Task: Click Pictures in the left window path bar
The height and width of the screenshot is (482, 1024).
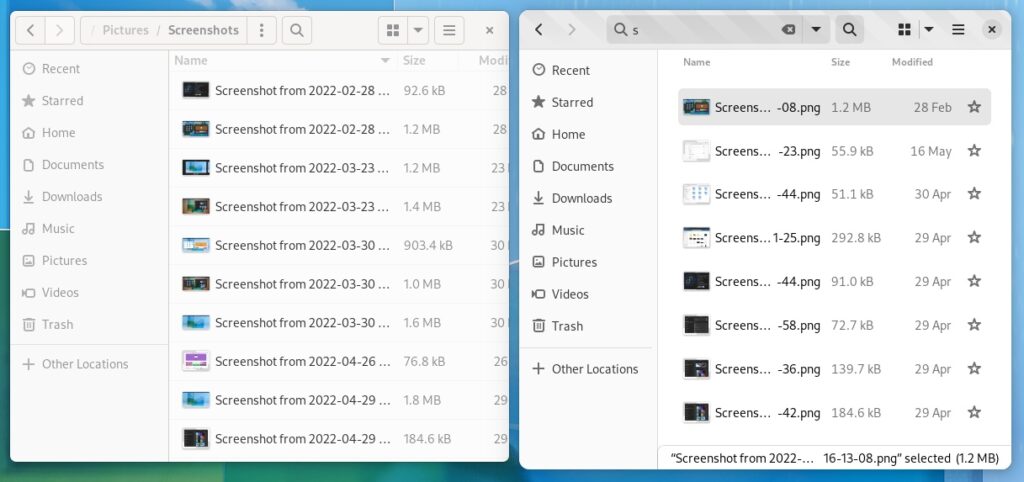Action: coord(126,30)
